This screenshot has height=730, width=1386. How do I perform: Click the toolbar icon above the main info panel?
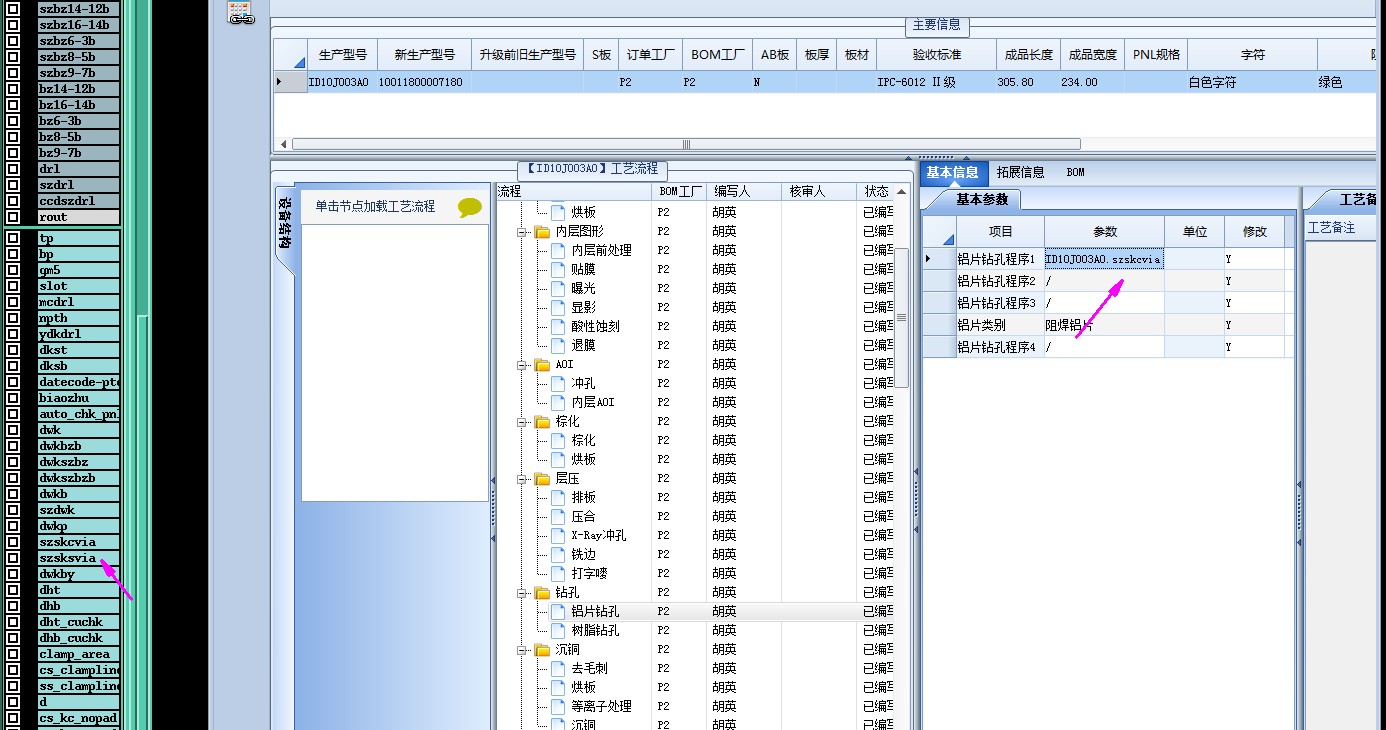pos(240,13)
